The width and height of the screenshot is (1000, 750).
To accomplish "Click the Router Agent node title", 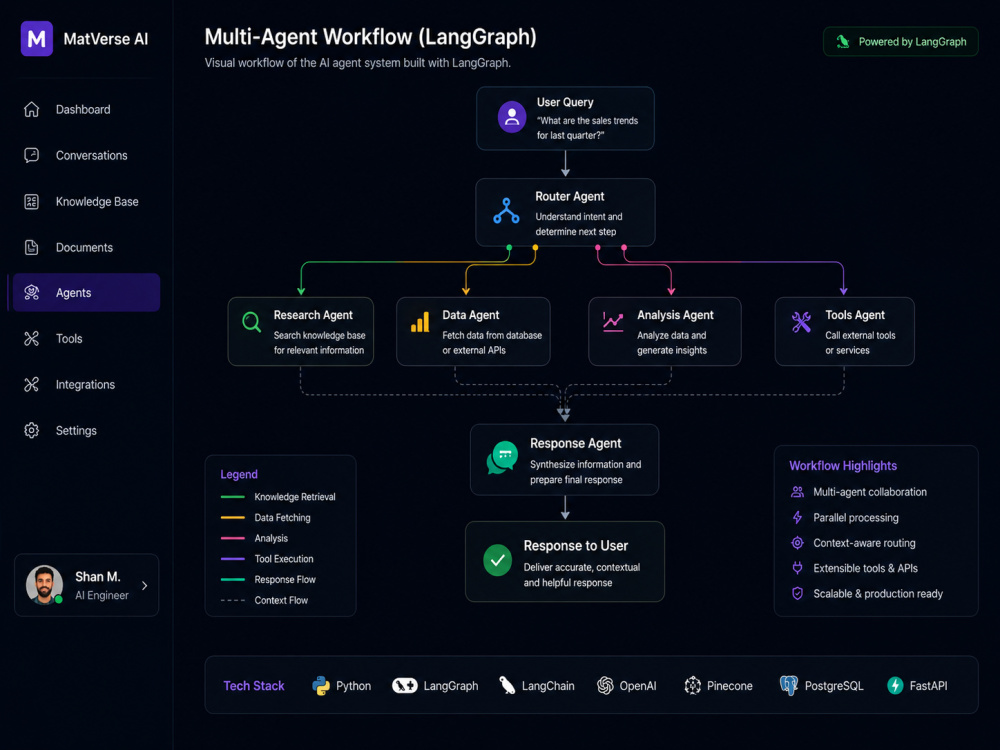I will [x=570, y=196].
